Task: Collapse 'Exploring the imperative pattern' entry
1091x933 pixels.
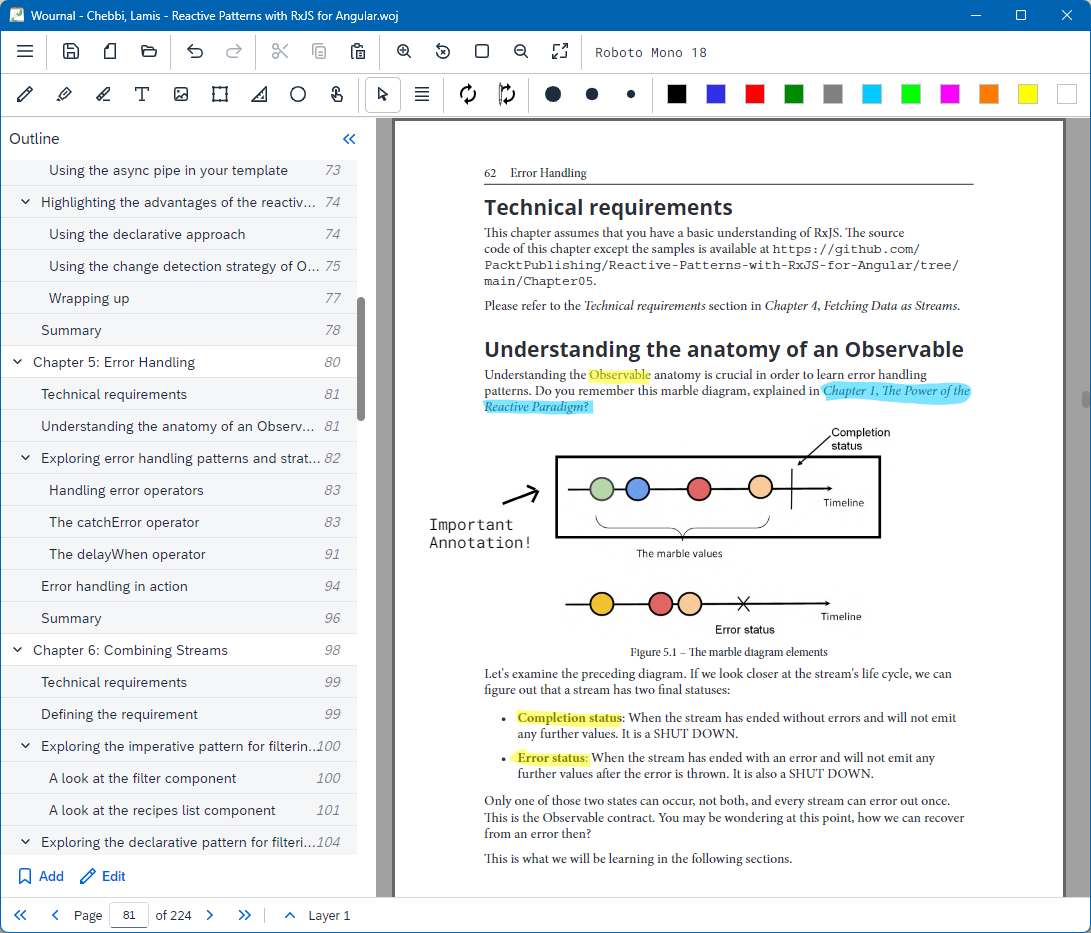Action: (x=26, y=746)
